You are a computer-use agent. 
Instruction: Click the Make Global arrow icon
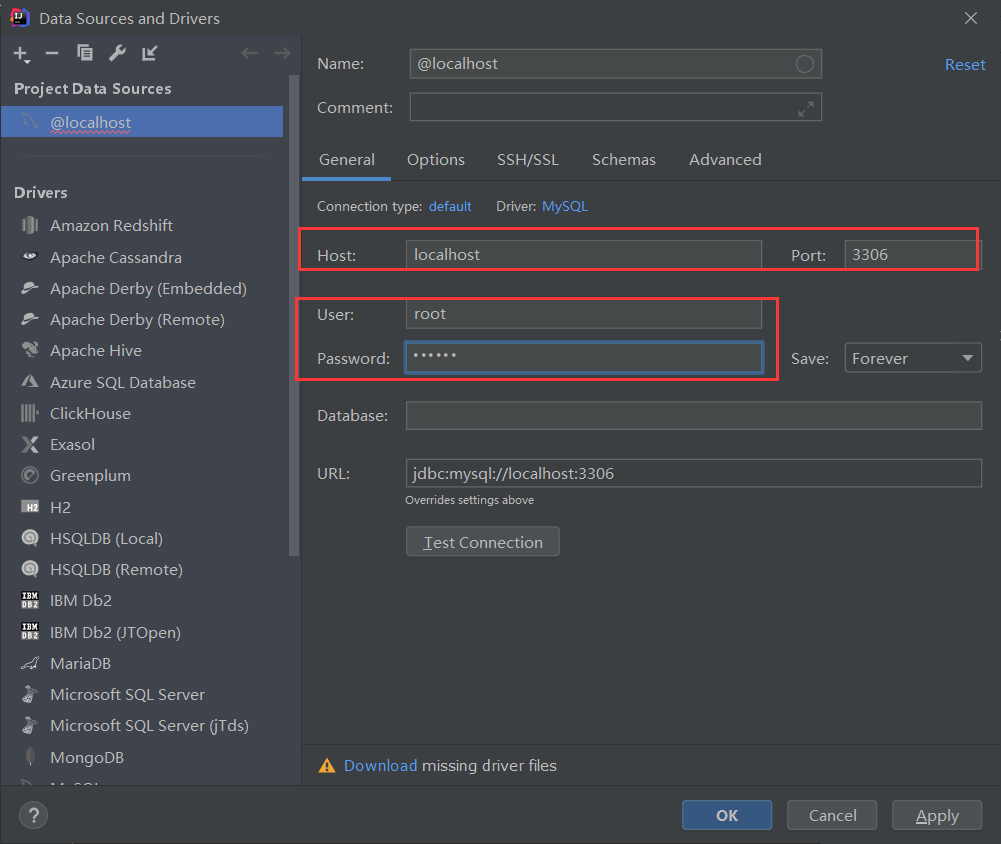pyautogui.click(x=149, y=54)
